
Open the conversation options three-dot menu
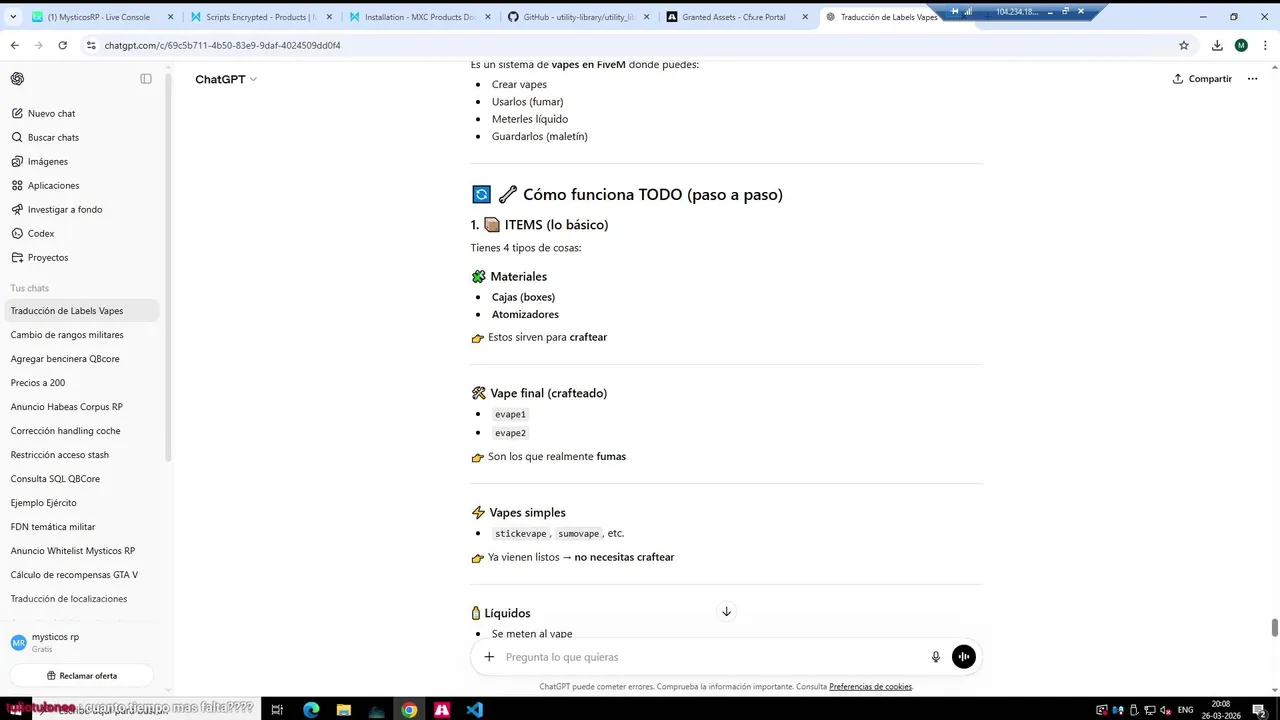click(x=1252, y=79)
